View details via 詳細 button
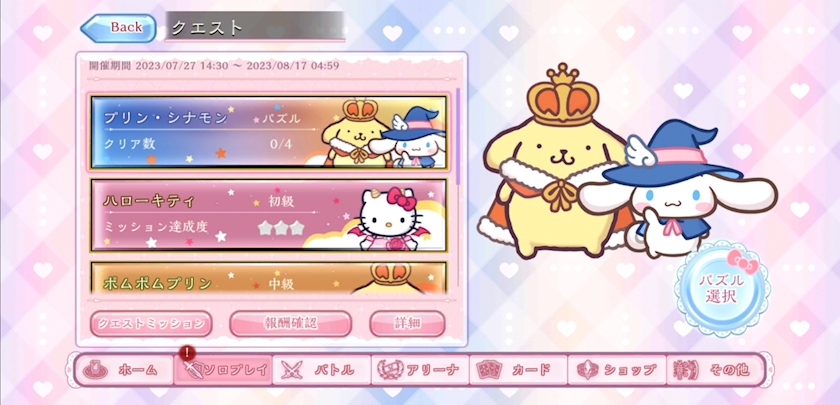The width and height of the screenshot is (840, 405). coord(407,324)
